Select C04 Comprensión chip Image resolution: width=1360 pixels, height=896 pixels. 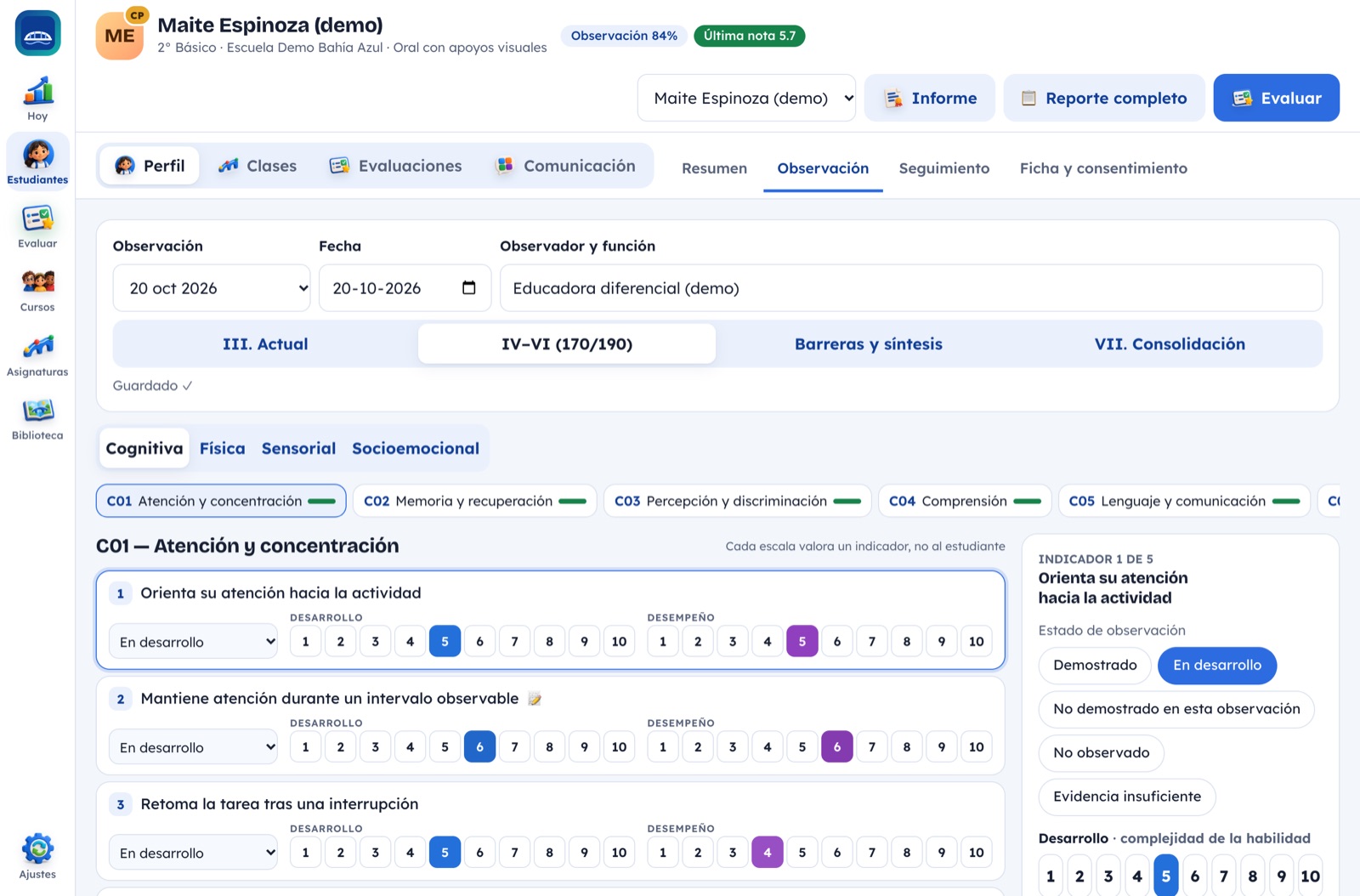tap(965, 502)
